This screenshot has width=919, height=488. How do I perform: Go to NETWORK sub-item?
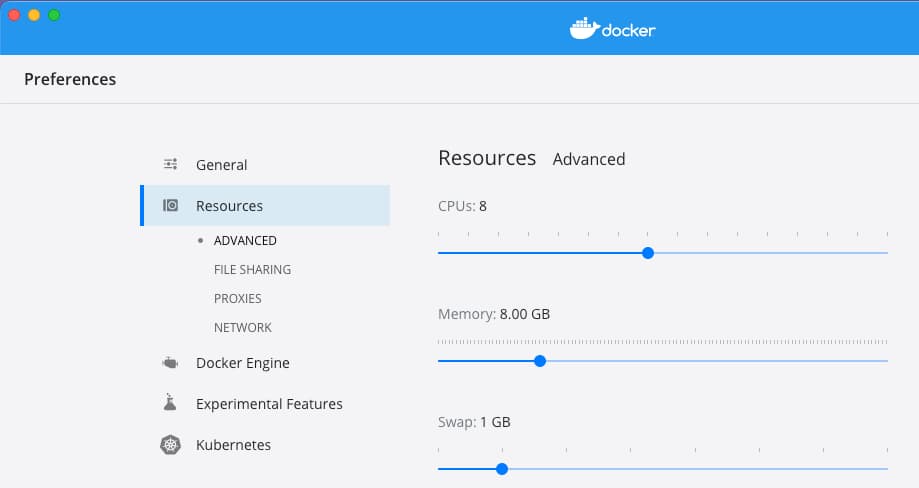tap(243, 327)
